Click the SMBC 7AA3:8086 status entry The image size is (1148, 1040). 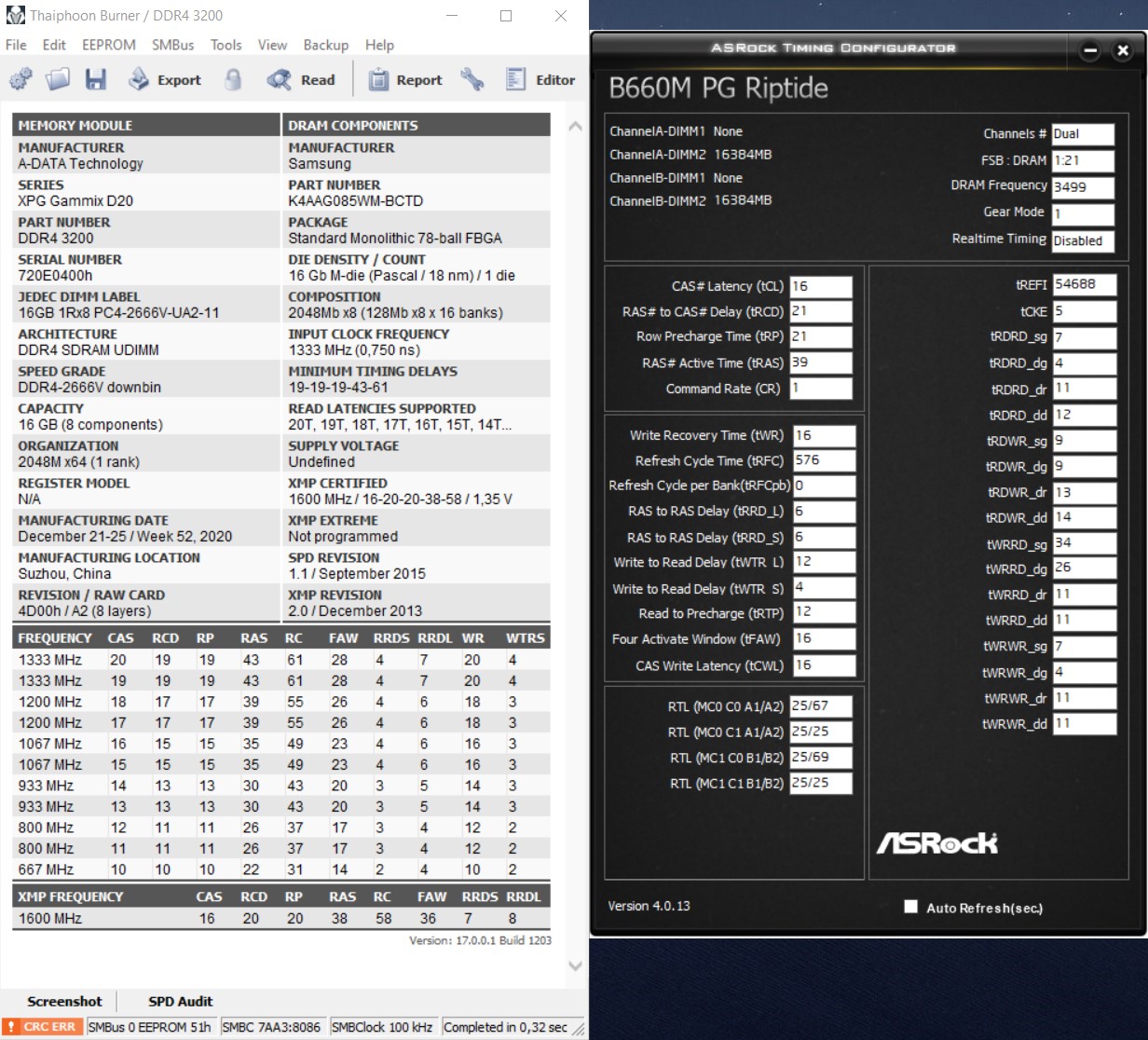pyautogui.click(x=272, y=1027)
